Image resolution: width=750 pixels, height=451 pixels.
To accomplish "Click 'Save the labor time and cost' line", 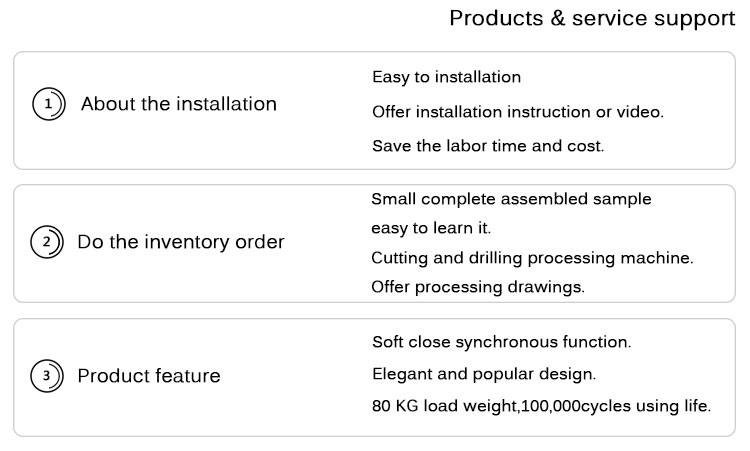I will [x=488, y=146].
